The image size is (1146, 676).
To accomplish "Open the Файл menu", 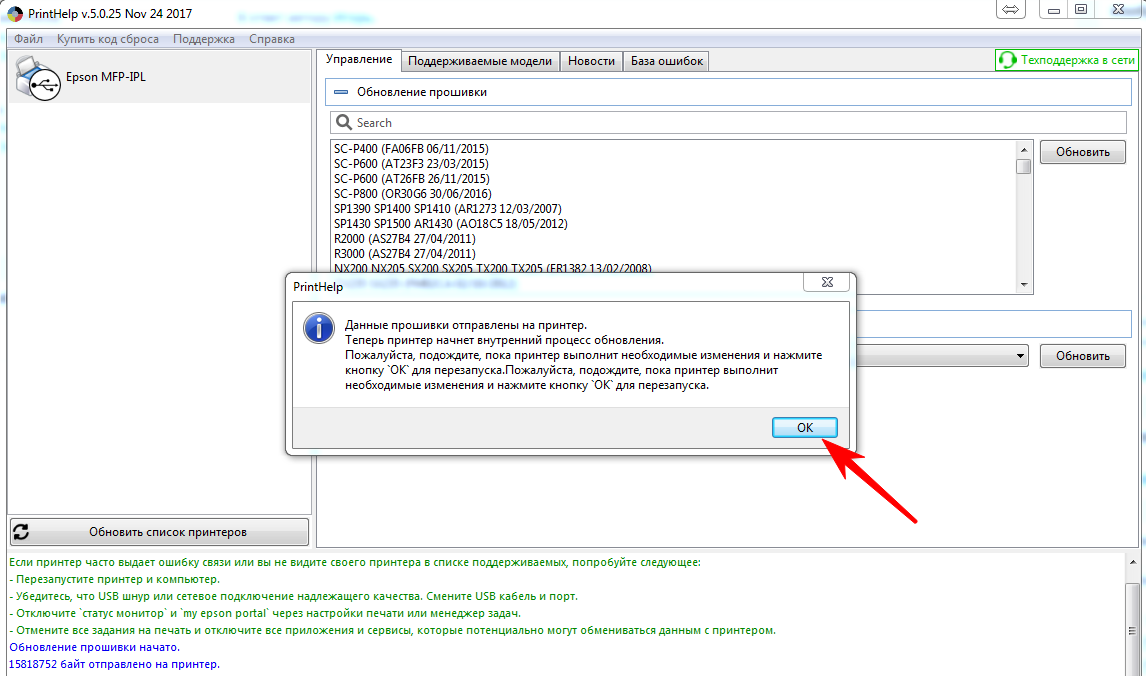I will tap(29, 39).
